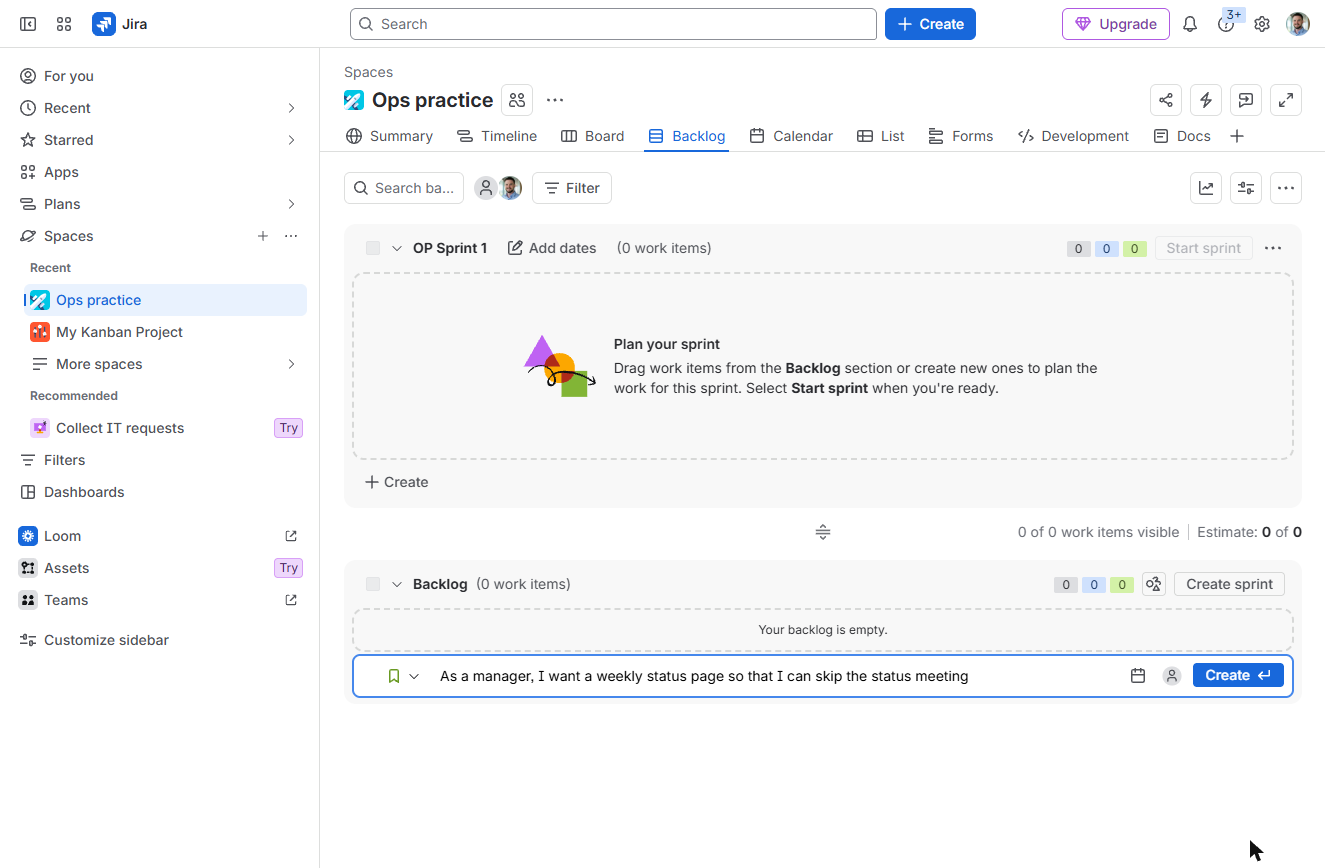Expand More spaces in the sidebar
Image resolution: width=1325 pixels, height=868 pixels.
[291, 364]
